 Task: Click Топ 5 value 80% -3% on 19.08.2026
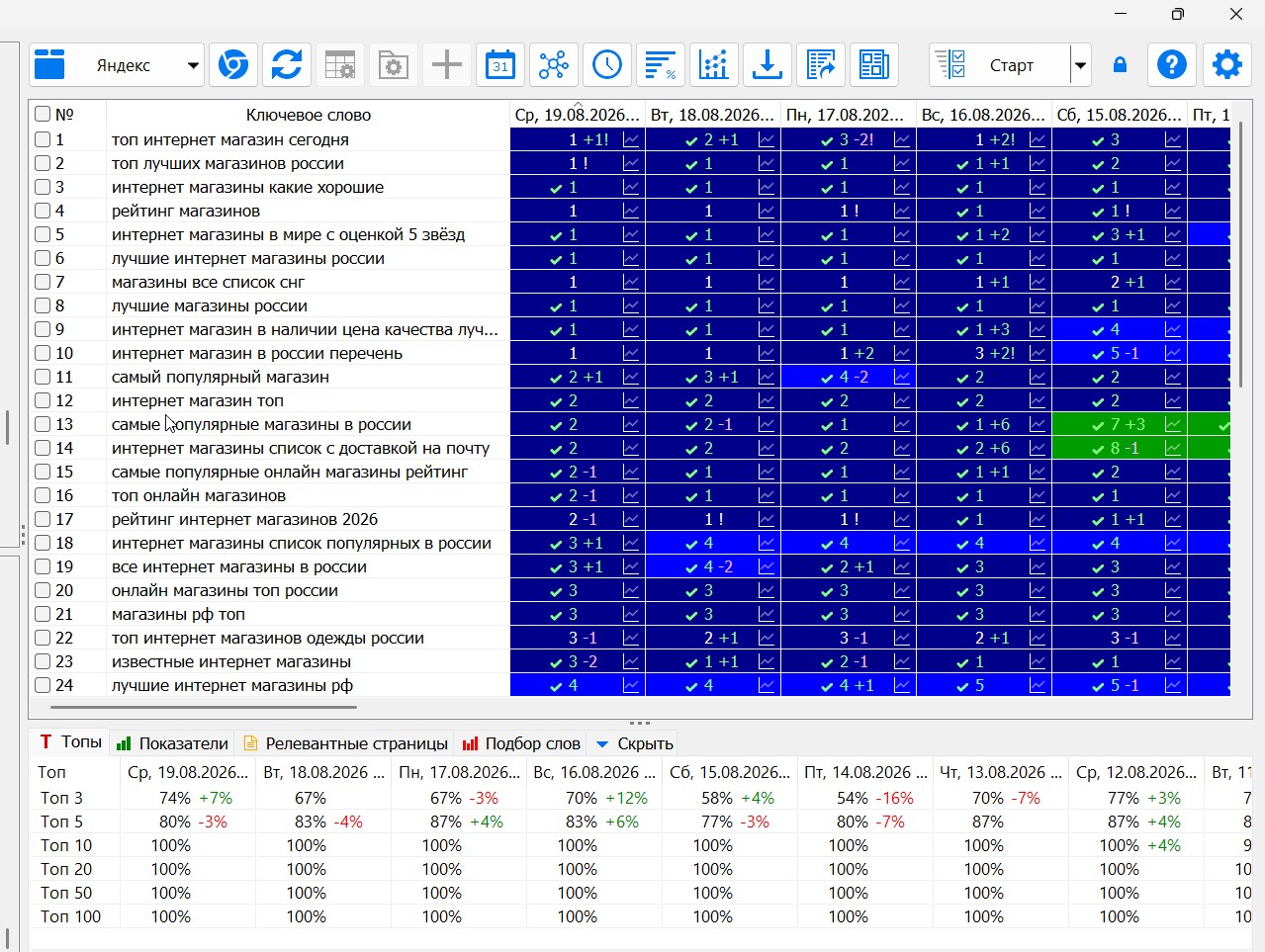(x=193, y=822)
